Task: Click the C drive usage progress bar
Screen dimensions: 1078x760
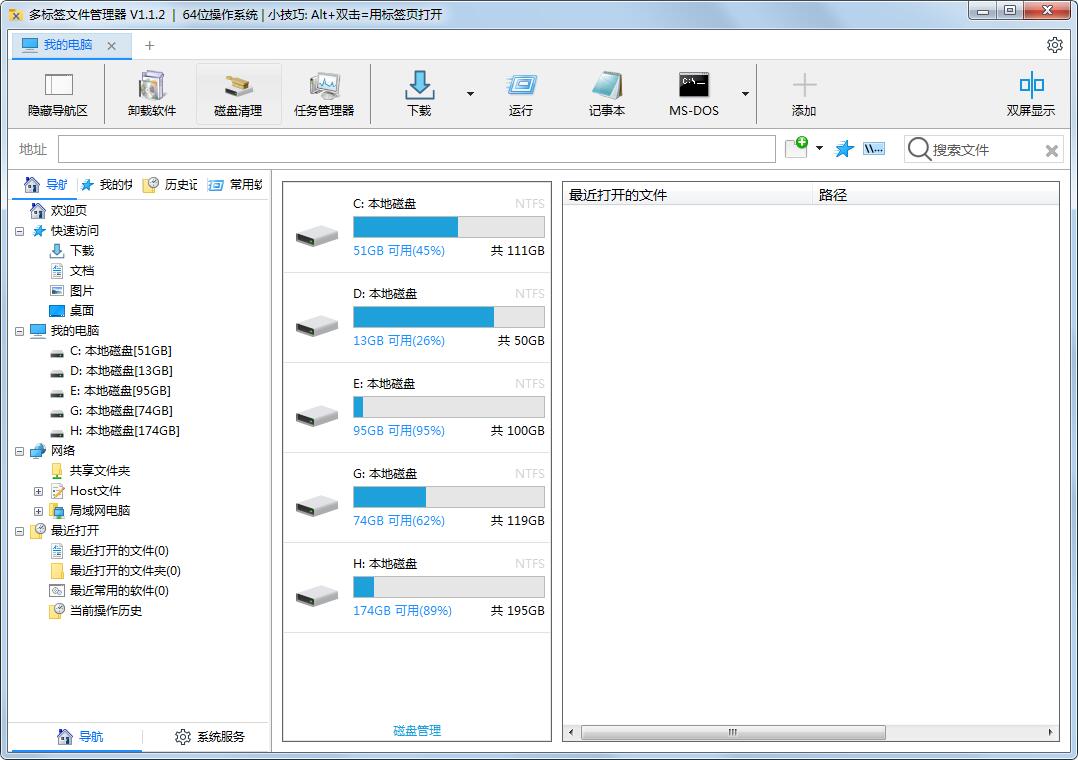Action: coord(449,227)
